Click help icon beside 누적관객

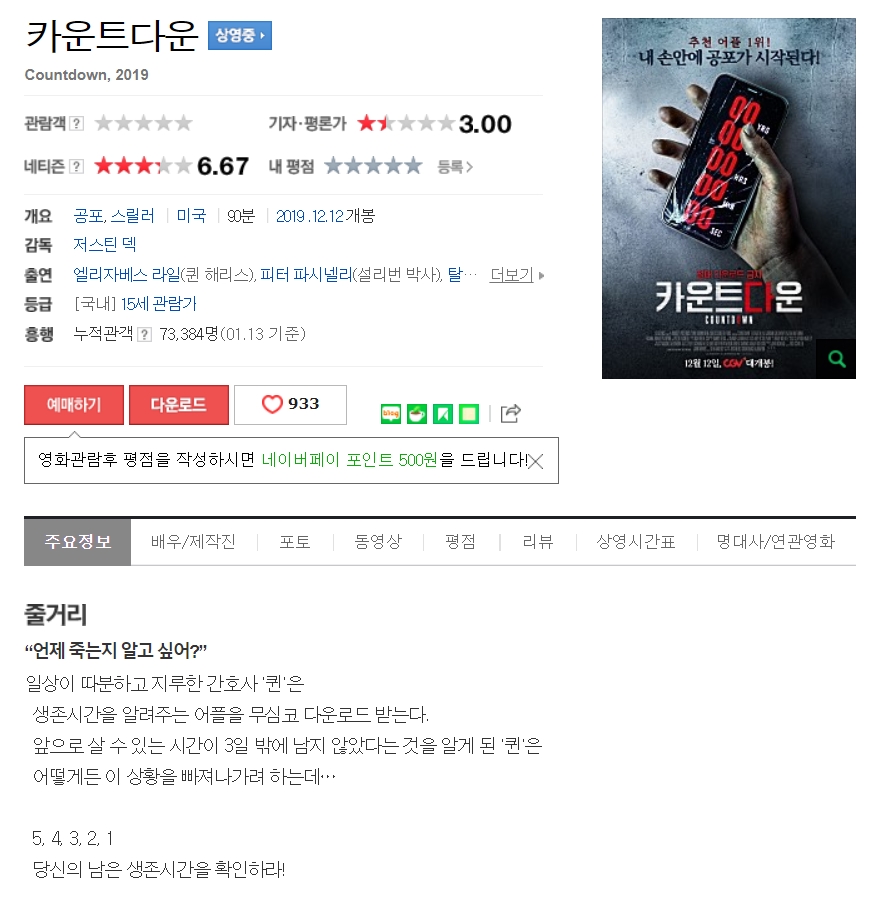[x=145, y=335]
